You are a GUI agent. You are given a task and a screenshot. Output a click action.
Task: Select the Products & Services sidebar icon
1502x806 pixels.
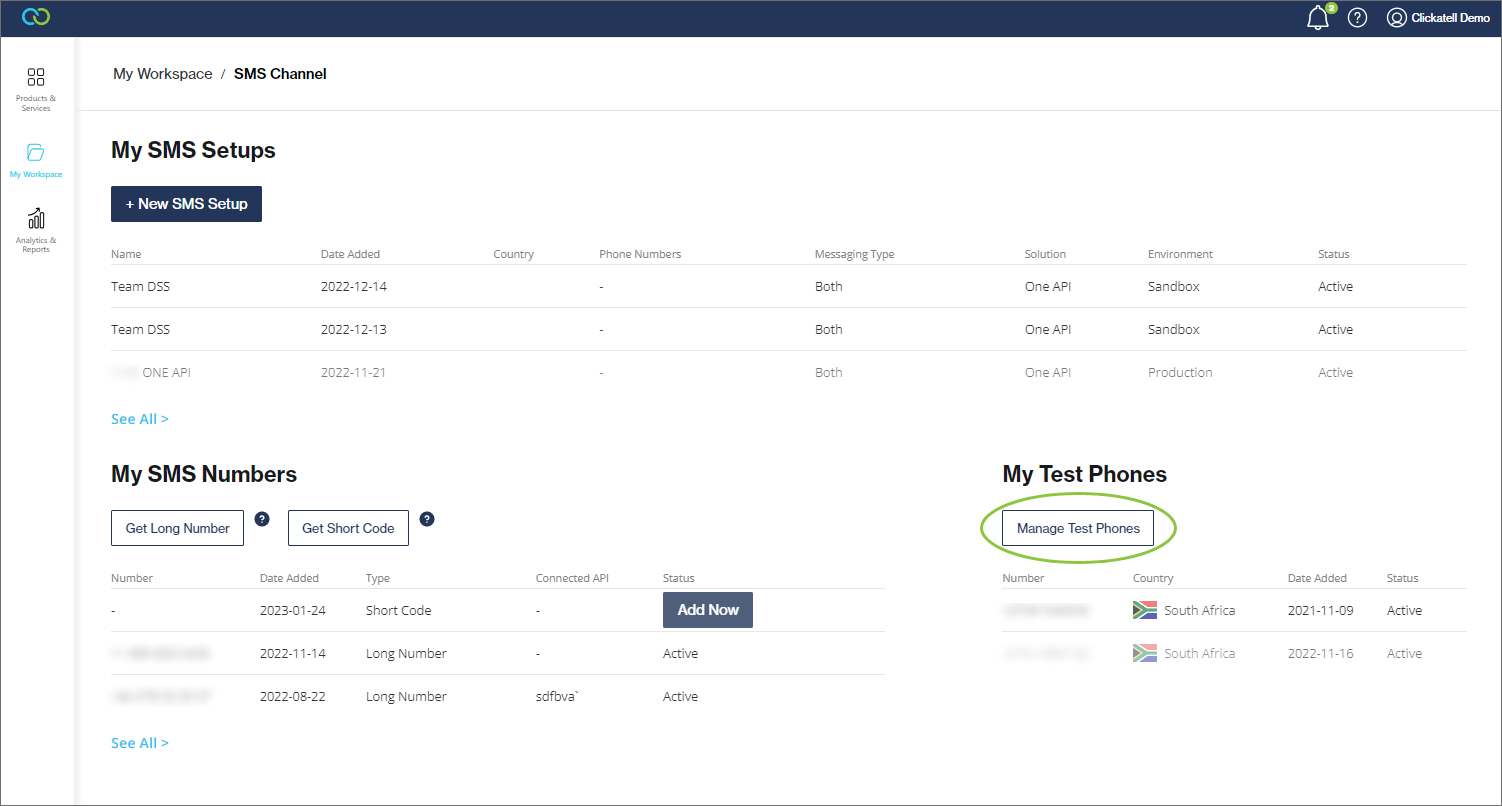pyautogui.click(x=36, y=88)
